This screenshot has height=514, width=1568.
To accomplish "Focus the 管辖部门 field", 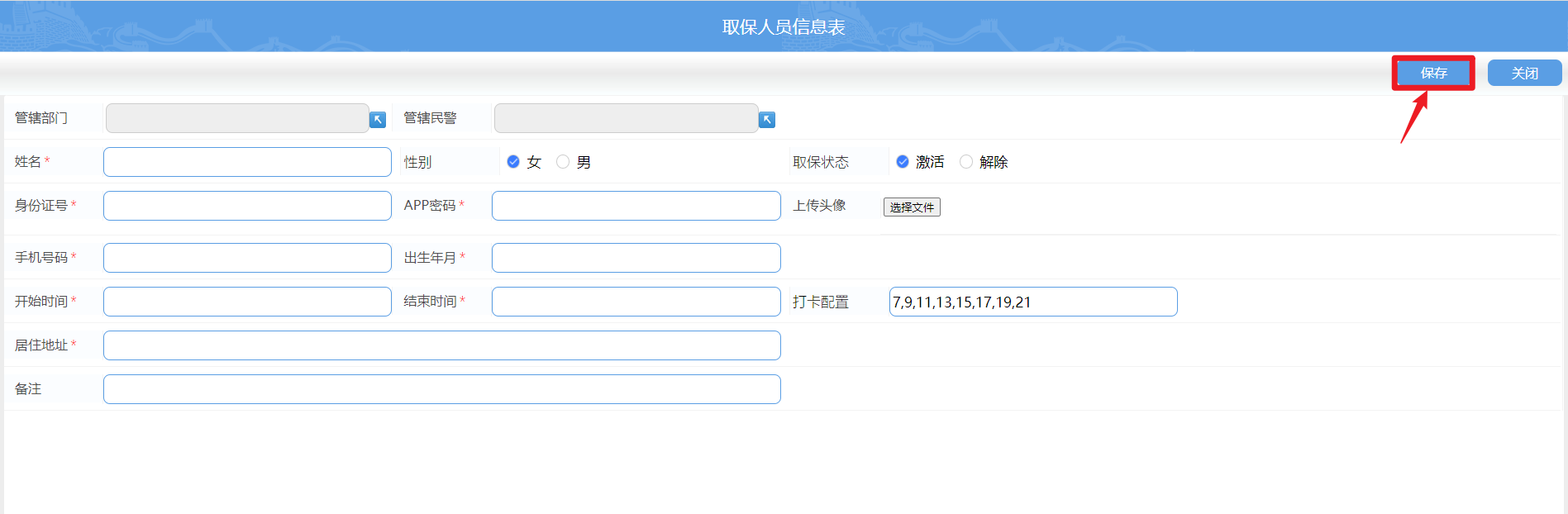I will pyautogui.click(x=237, y=118).
